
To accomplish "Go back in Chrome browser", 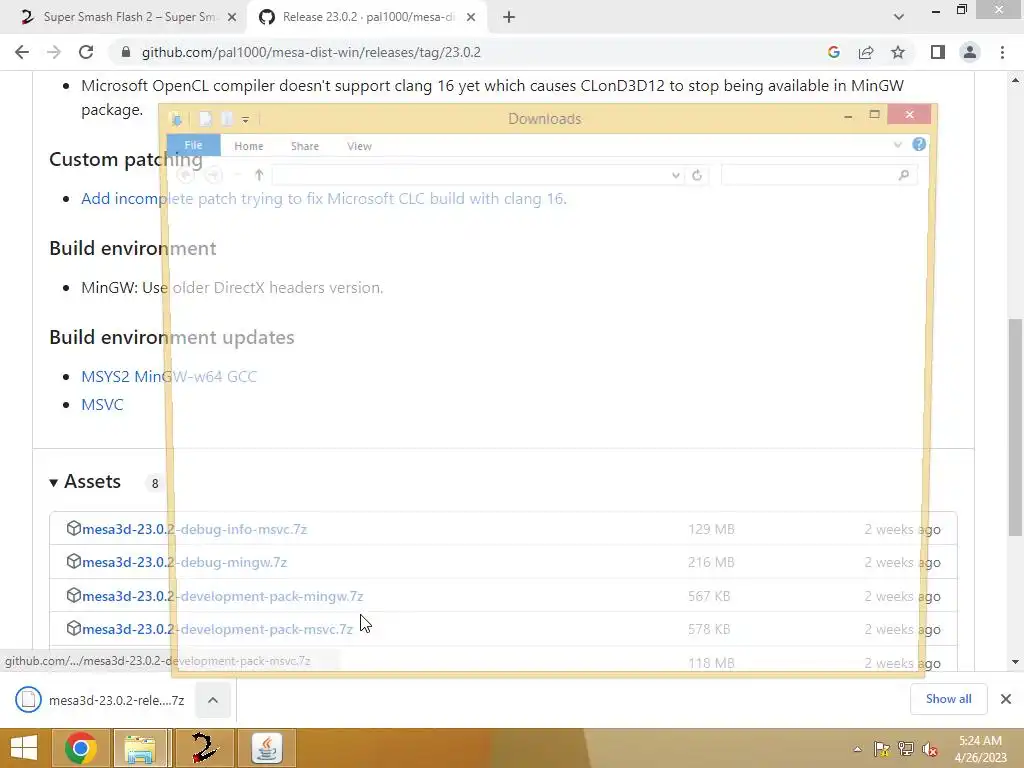I will point(22,52).
